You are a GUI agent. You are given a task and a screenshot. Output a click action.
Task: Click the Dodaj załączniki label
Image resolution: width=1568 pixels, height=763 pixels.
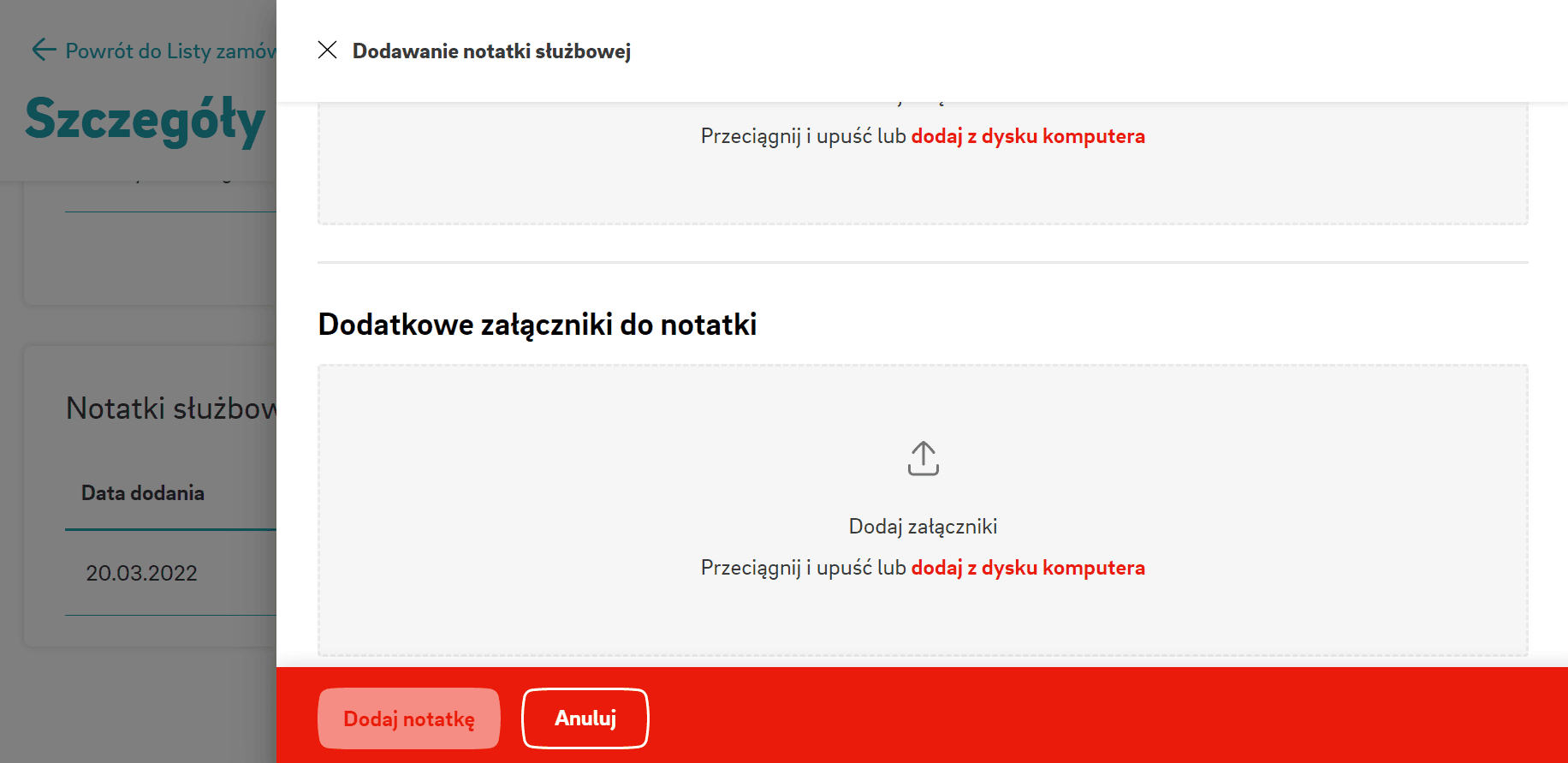(x=923, y=527)
